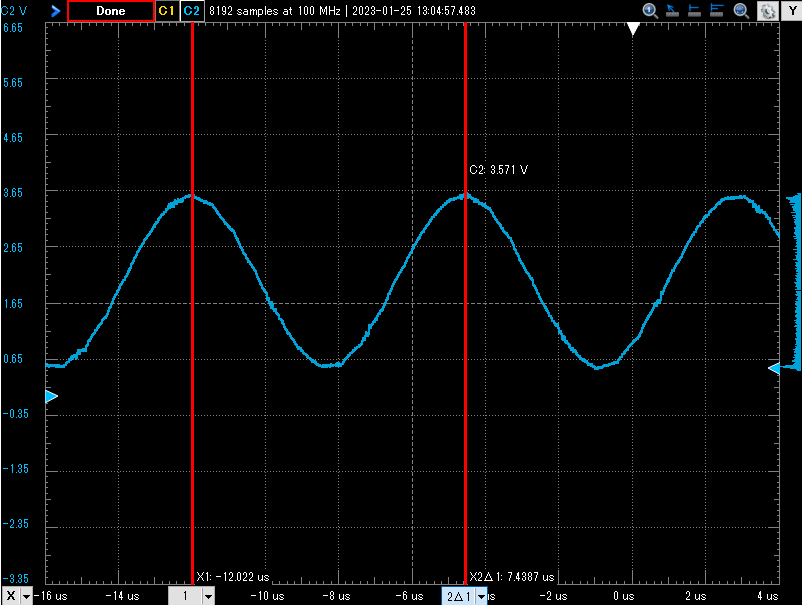Click the 'C2: 3.571 V' cursor readout
Viewport: 803px width, 605px height.
pos(498,170)
